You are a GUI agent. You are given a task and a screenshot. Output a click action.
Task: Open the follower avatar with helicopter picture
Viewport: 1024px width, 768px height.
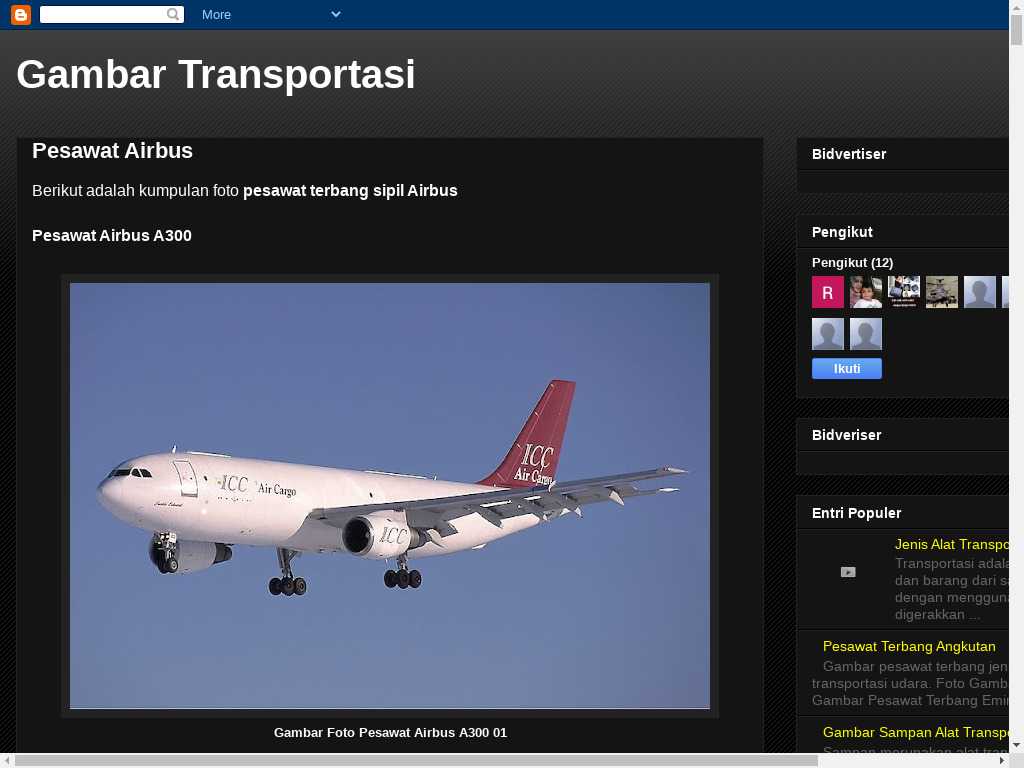[x=942, y=292]
